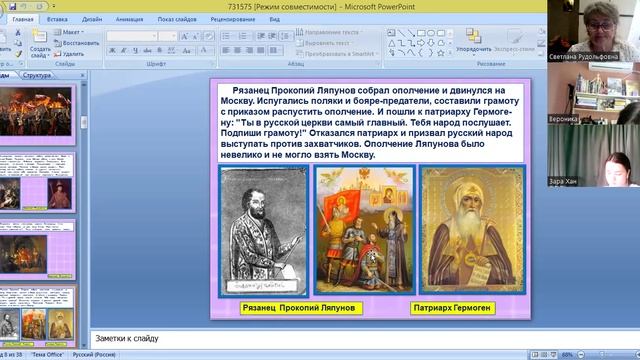Select the straight line shape

(x=402, y=33)
